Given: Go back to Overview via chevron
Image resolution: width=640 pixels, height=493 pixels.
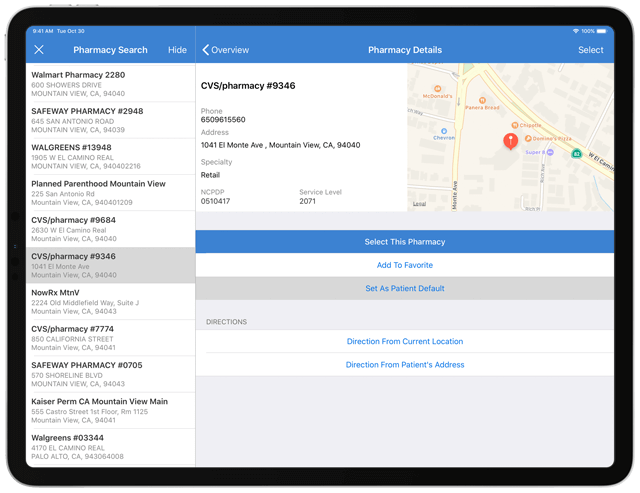Looking at the screenshot, I should click(x=225, y=50).
